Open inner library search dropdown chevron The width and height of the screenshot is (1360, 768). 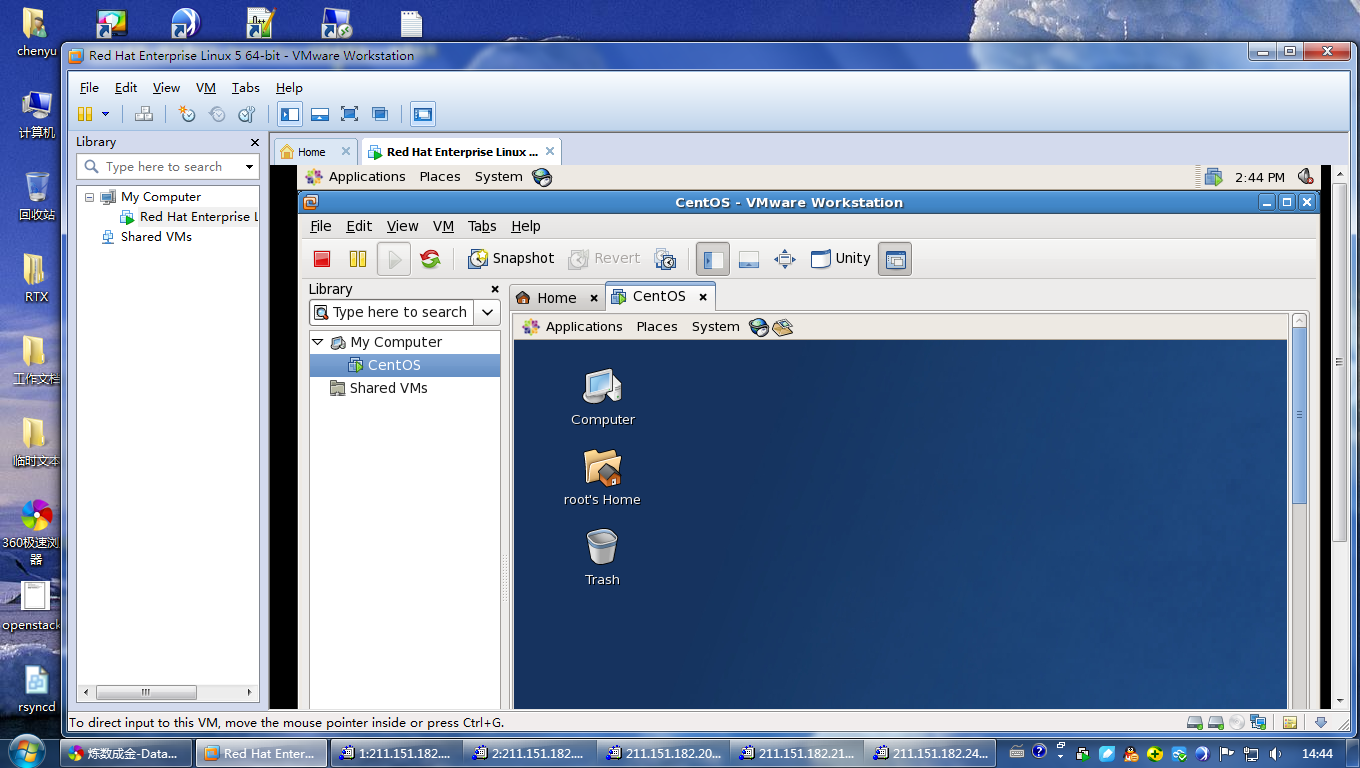point(487,312)
